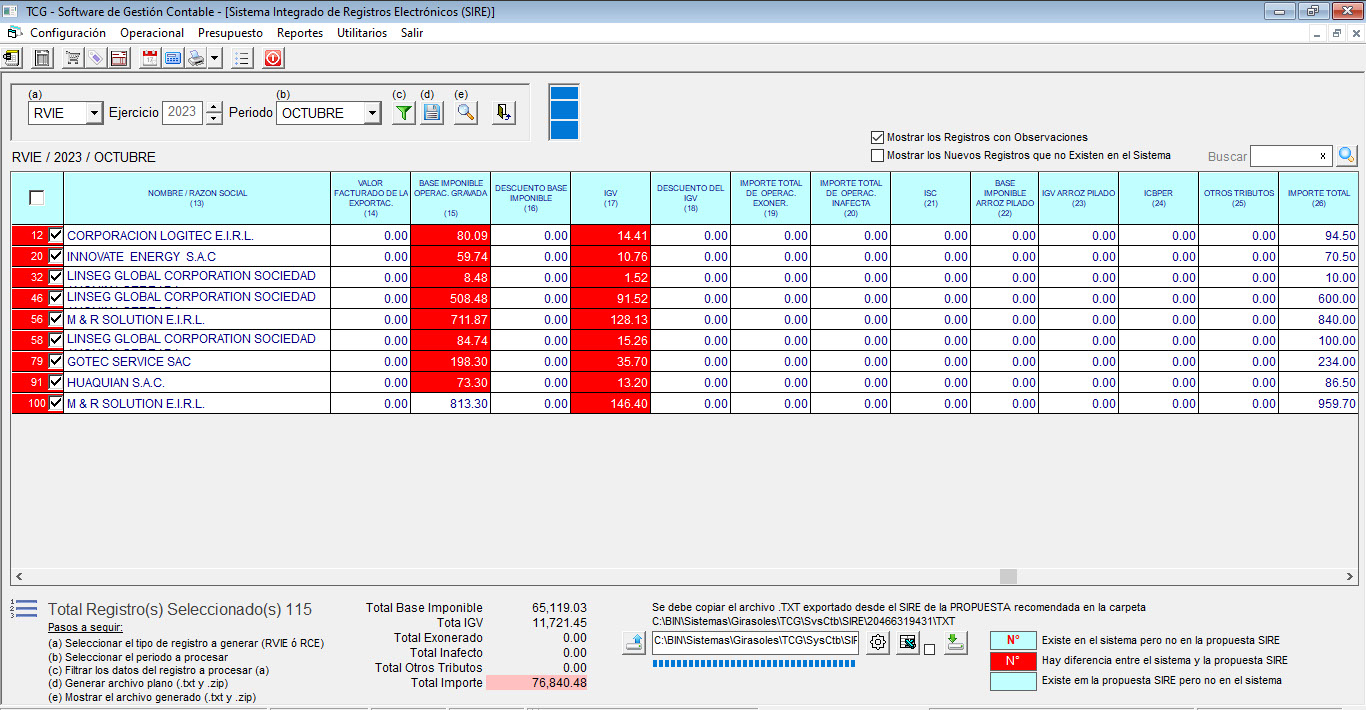Click the green filter funnel icon

point(403,113)
